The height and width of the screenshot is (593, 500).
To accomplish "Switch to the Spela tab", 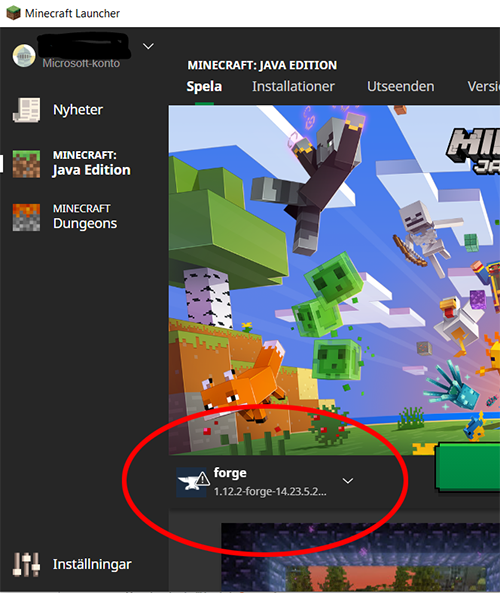I will click(x=204, y=87).
